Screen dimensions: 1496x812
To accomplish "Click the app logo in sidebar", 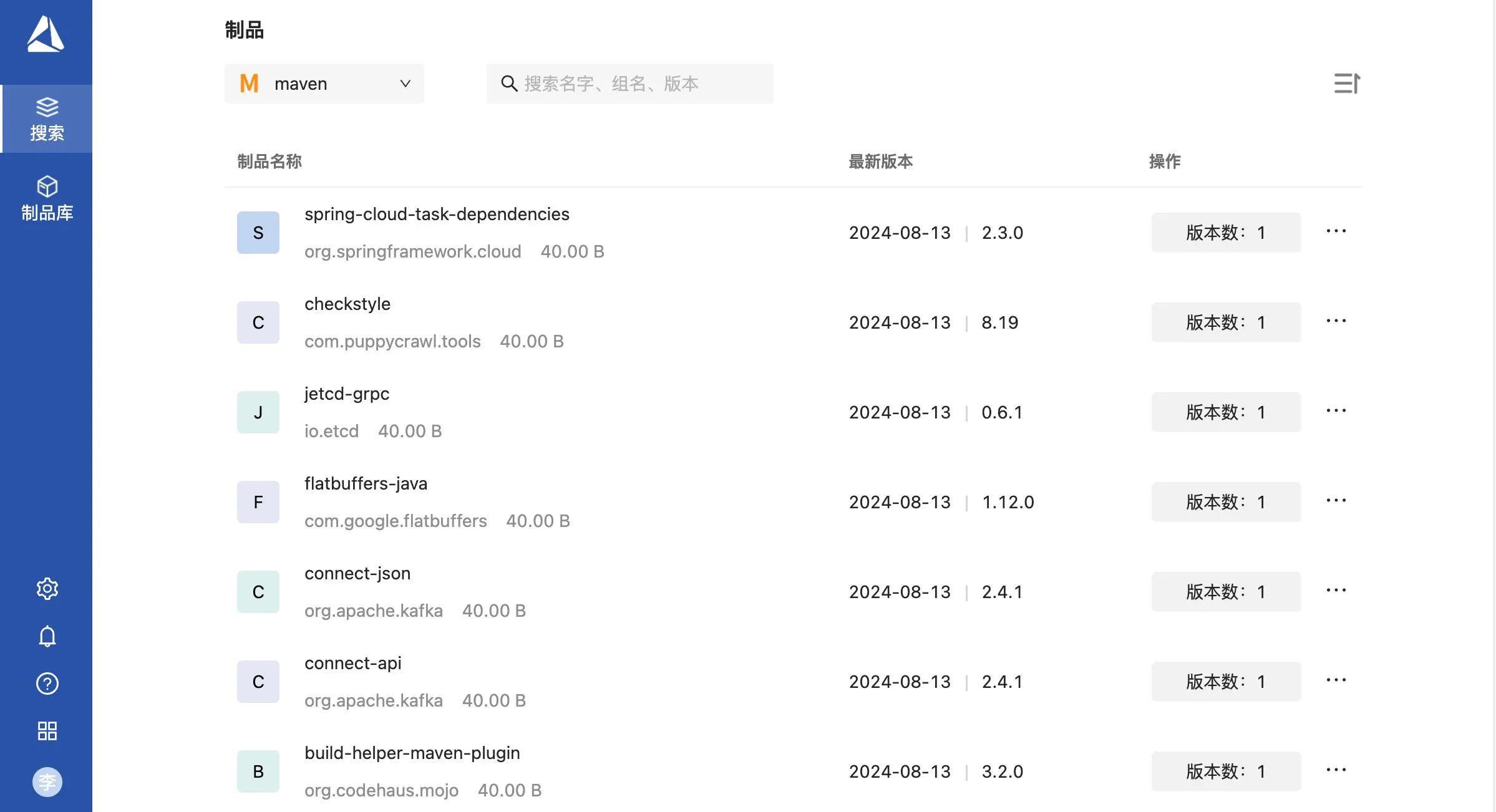I will (46, 34).
